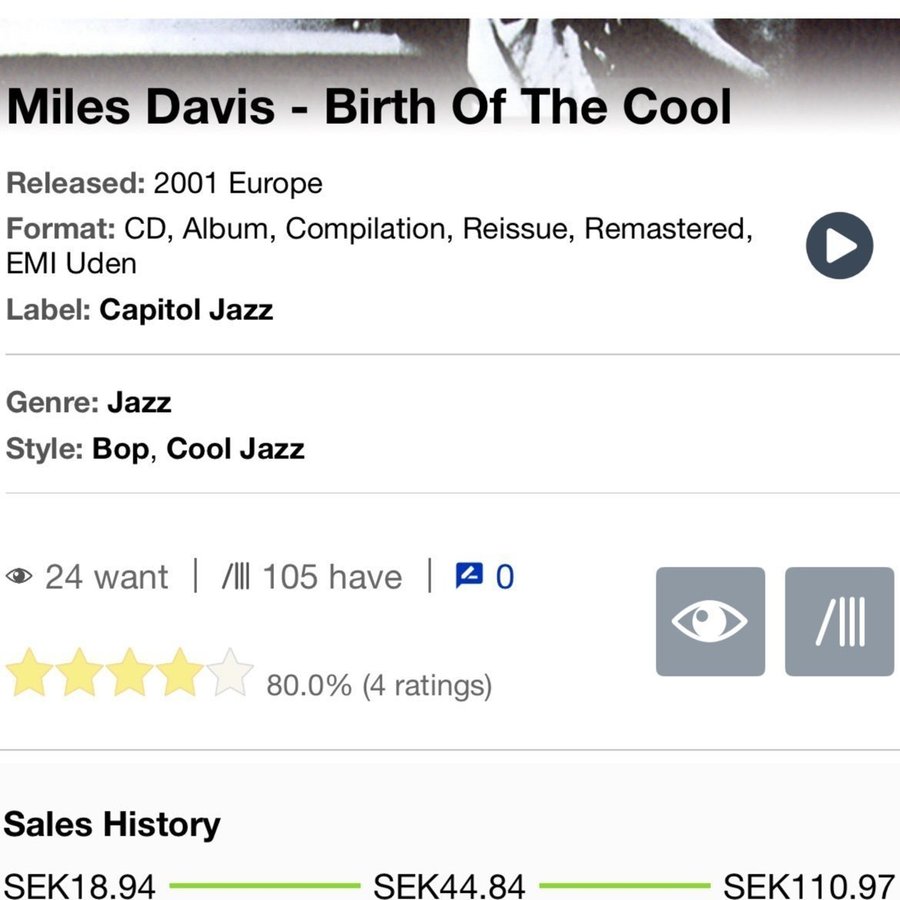The width and height of the screenshot is (900, 900).
Task: Rate the release three stars
Action: (x=130, y=672)
